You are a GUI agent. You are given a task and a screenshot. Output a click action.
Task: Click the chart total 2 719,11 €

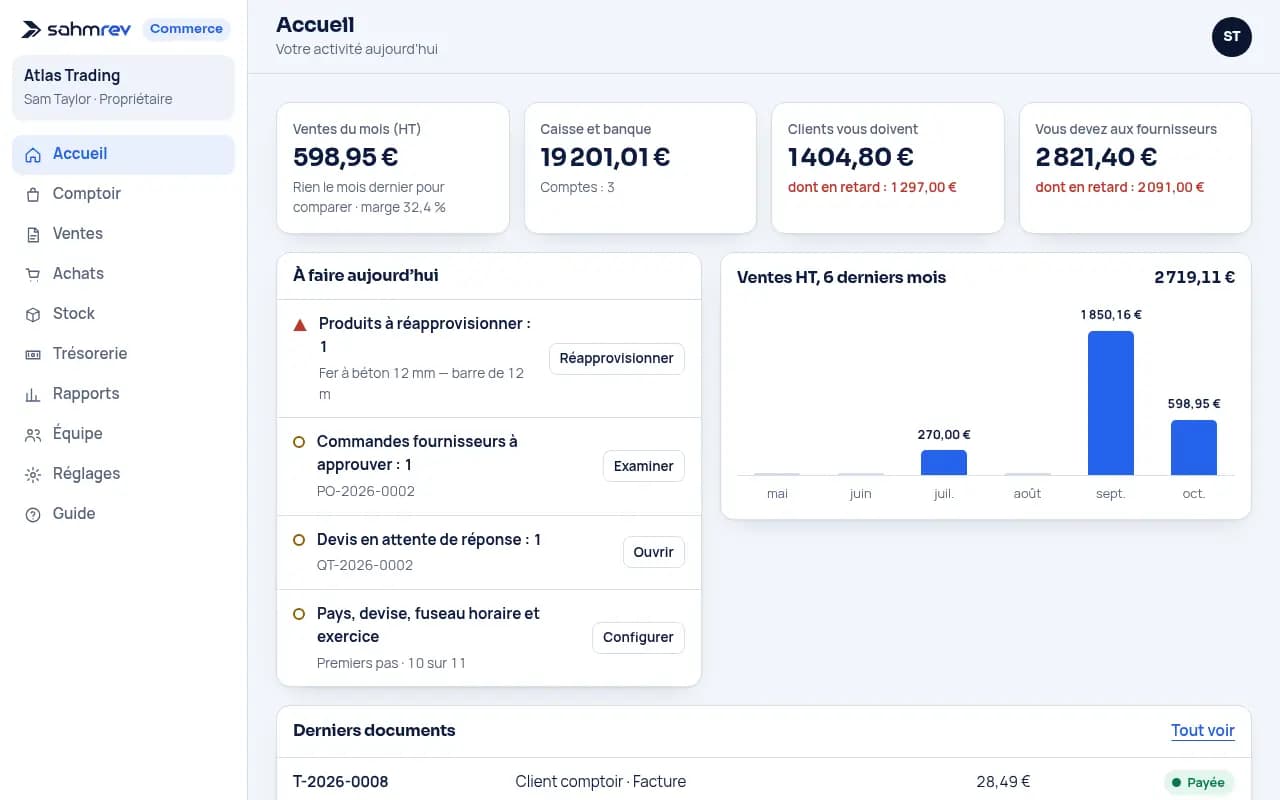[1194, 277]
